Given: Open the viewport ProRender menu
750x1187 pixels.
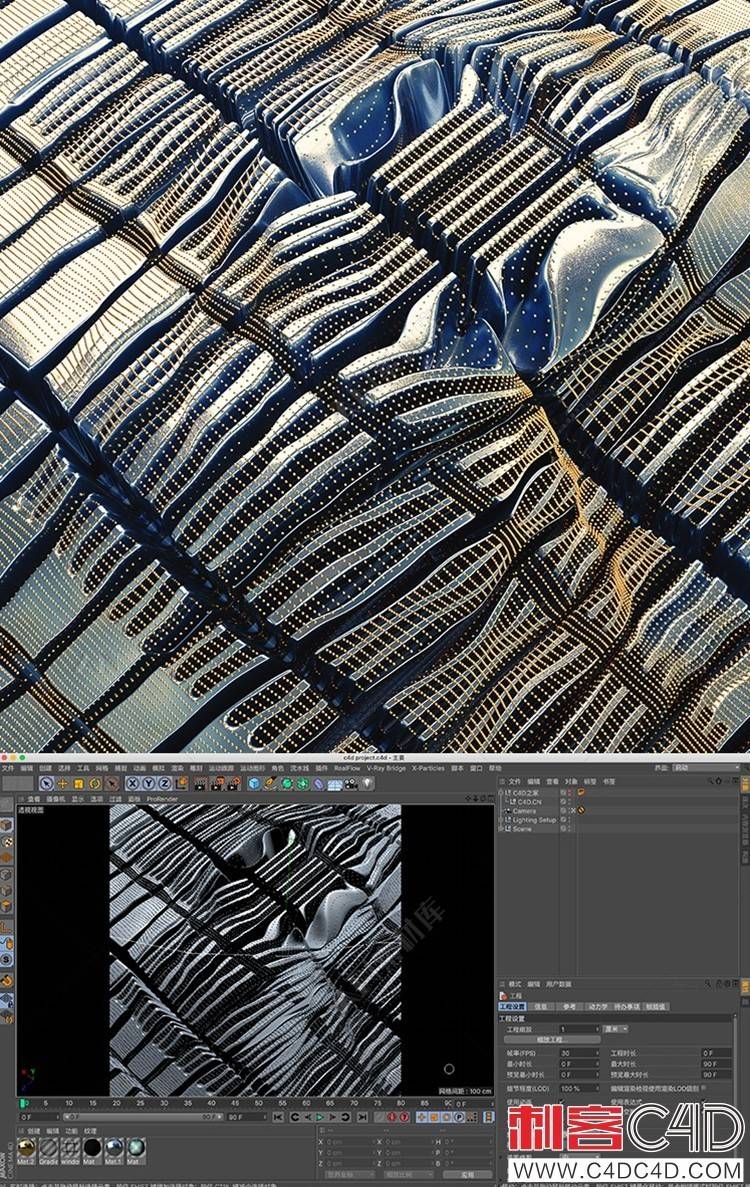Looking at the screenshot, I should tap(163, 798).
